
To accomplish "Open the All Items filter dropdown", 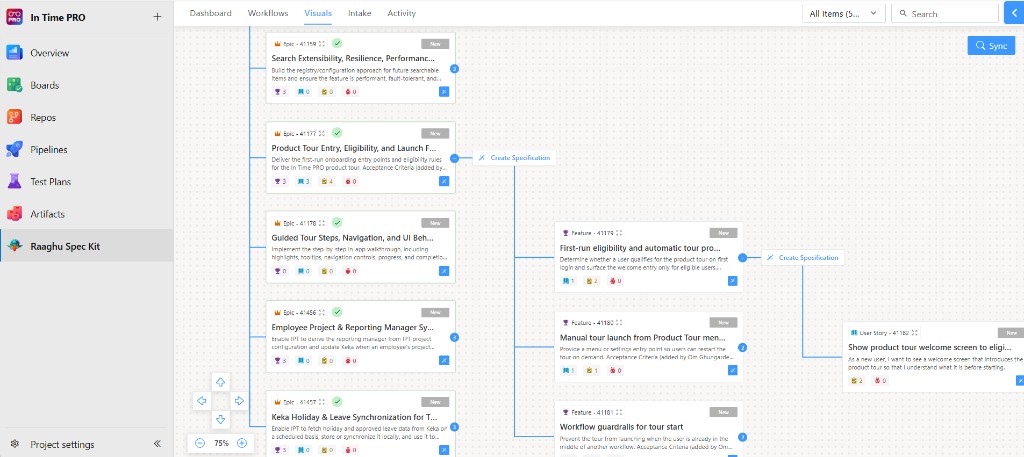I will (844, 14).
